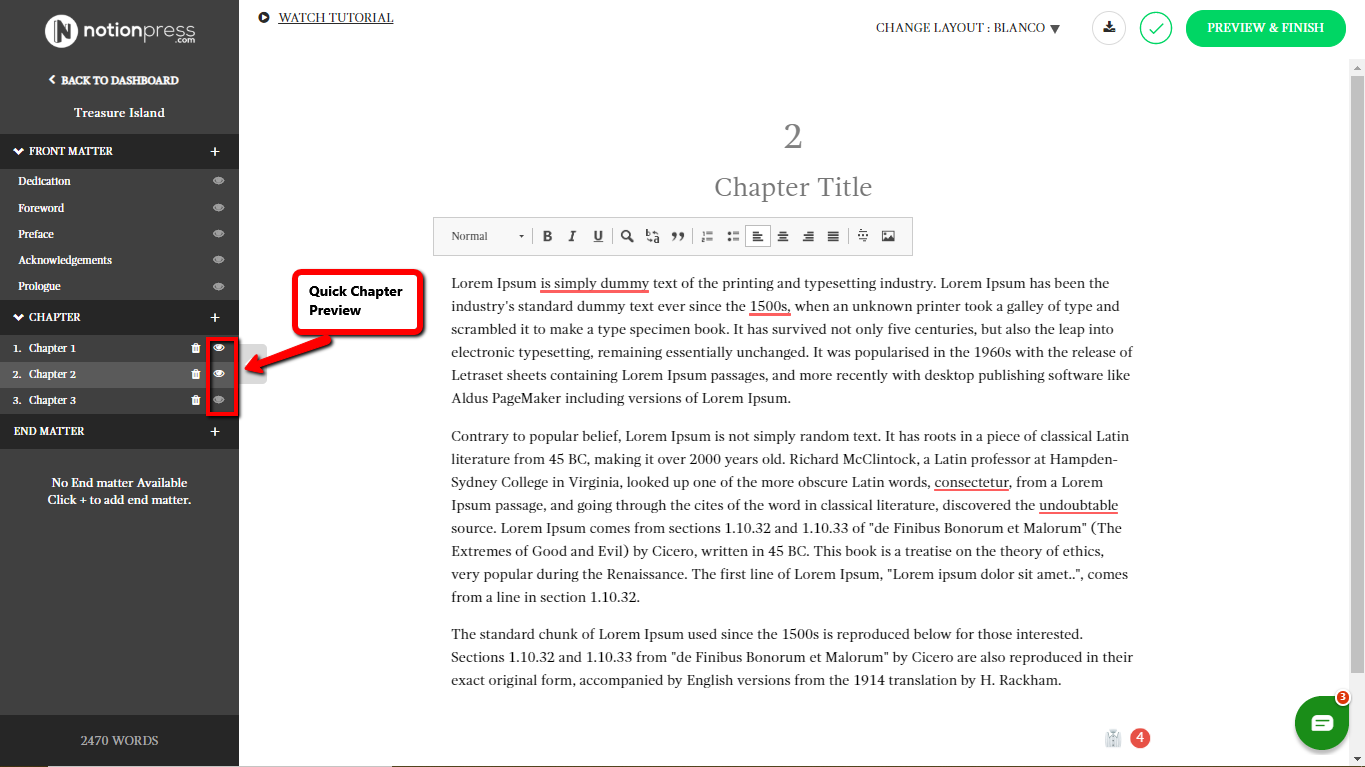Open the chat support bubble

[x=1321, y=723]
